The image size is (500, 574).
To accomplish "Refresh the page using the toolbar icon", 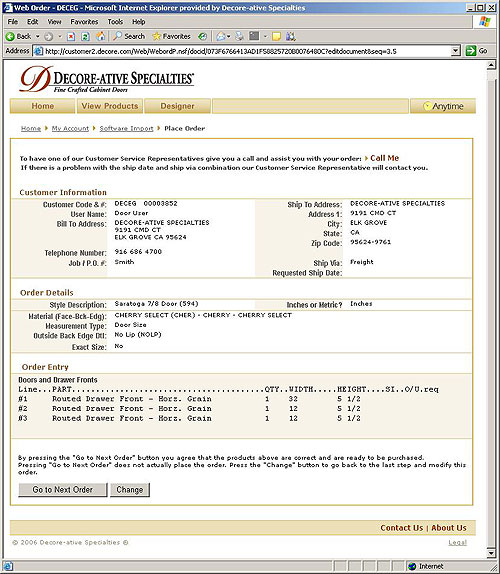I will pyautogui.click(x=86, y=36).
